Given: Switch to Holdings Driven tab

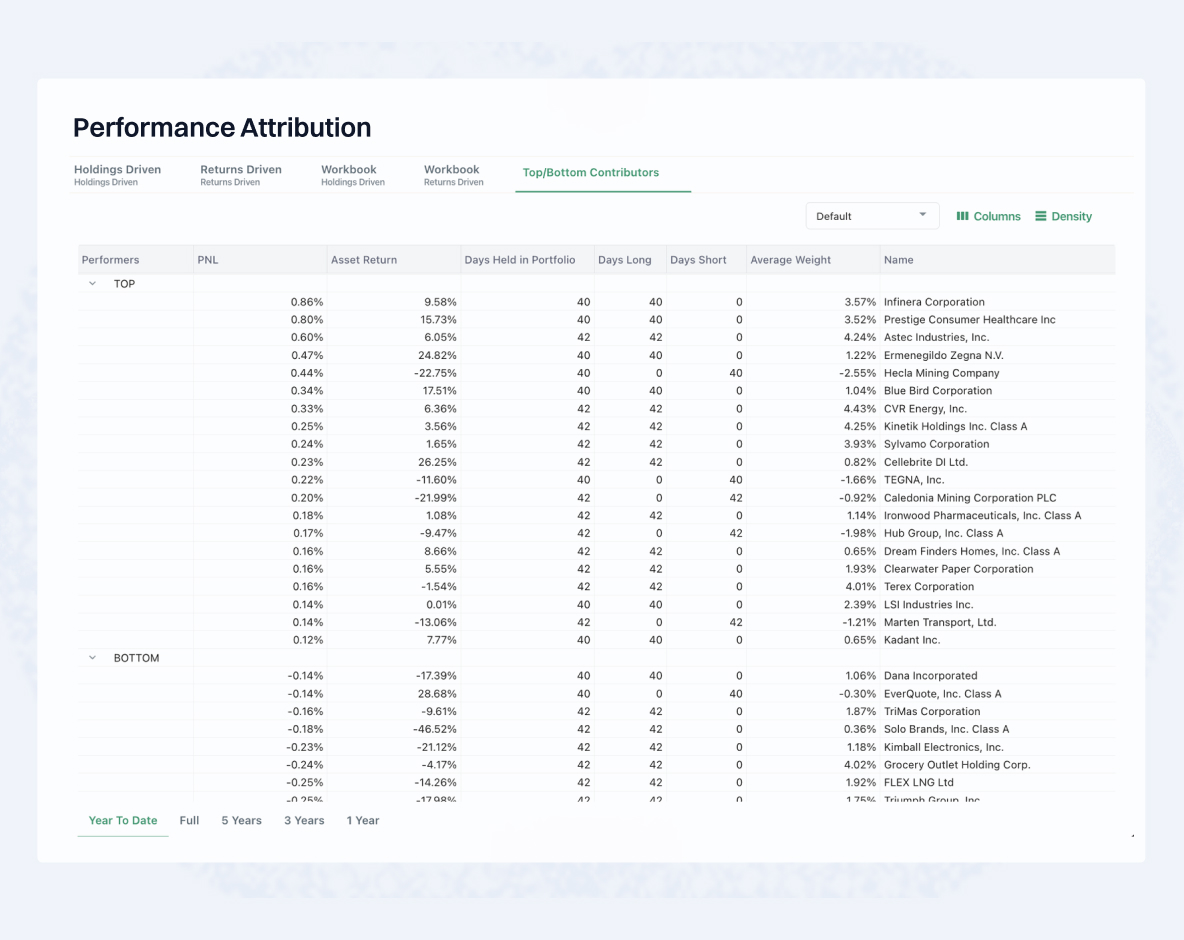Looking at the screenshot, I should coord(117,174).
